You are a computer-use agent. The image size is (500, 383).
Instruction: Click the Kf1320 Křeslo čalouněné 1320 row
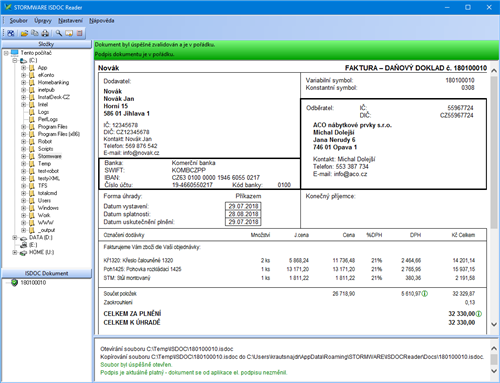[289, 260]
